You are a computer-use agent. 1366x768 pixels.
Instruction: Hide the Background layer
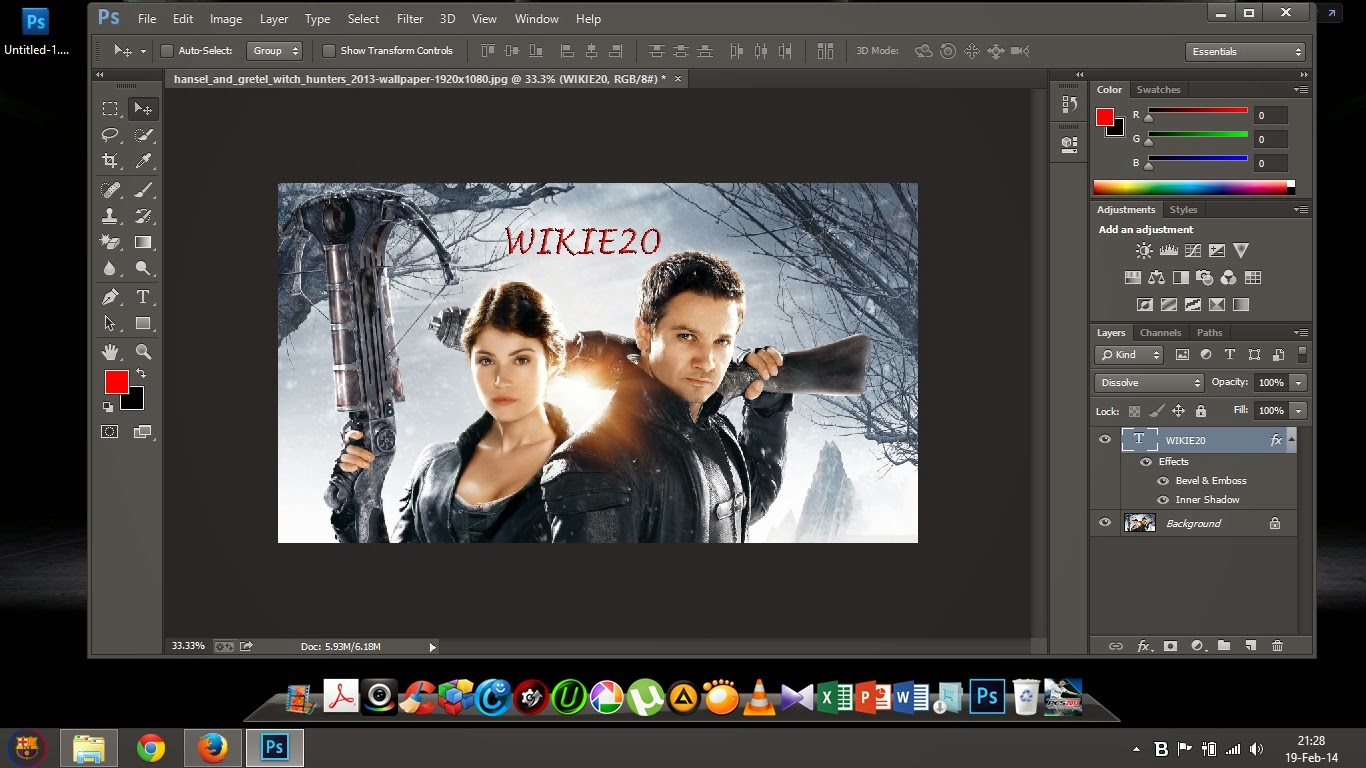1105,523
